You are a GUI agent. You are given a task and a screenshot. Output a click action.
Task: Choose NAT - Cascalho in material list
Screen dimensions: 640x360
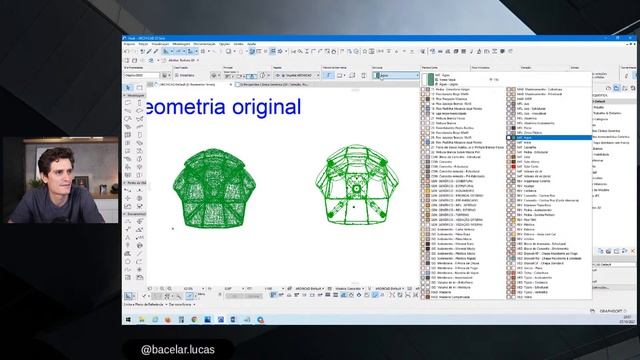[526, 147]
